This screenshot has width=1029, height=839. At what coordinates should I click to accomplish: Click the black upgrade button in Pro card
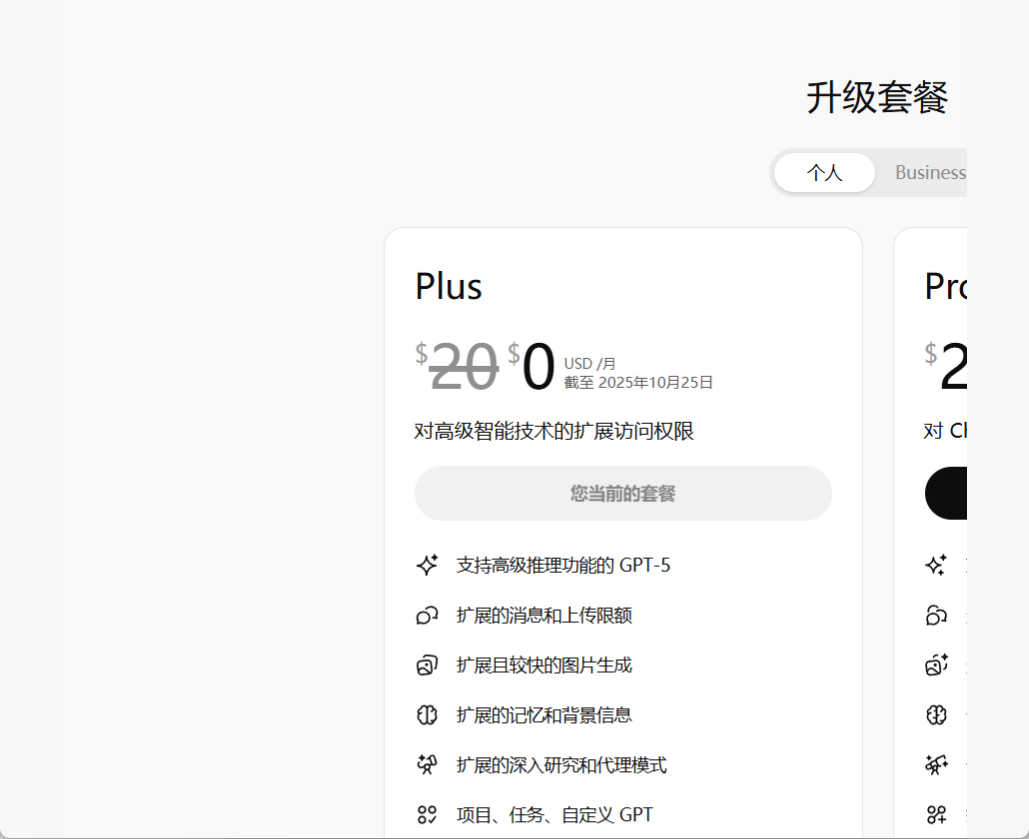pos(946,493)
